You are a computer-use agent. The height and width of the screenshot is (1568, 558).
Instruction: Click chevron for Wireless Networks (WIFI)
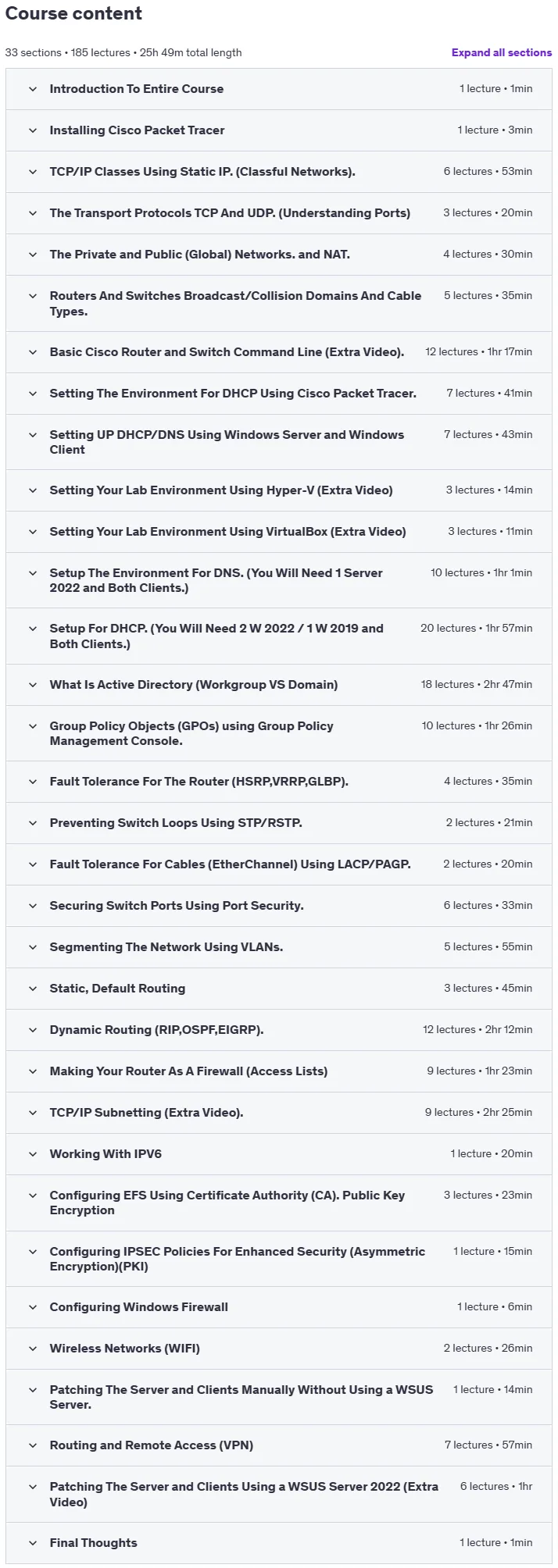pyautogui.click(x=33, y=1349)
